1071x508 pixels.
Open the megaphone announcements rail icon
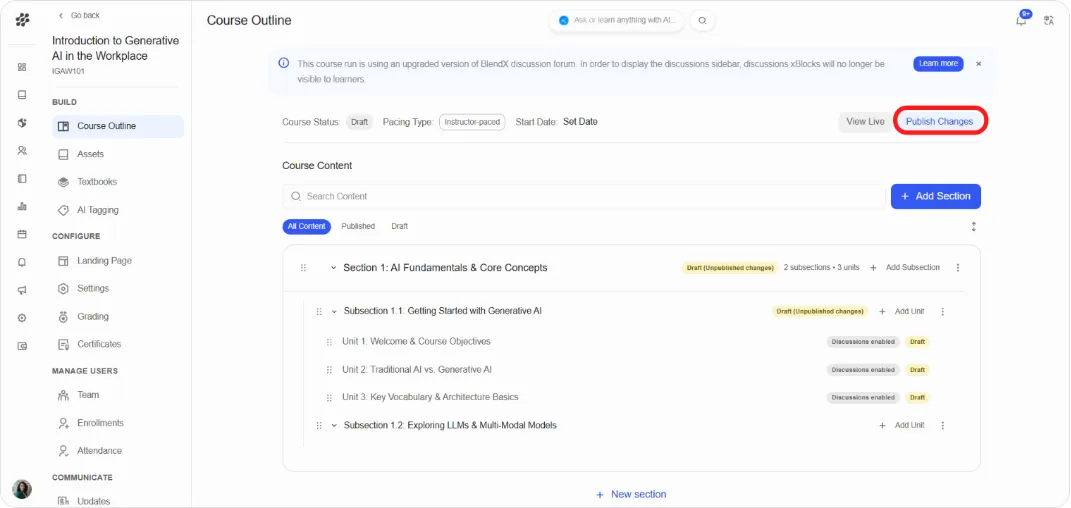(x=22, y=290)
